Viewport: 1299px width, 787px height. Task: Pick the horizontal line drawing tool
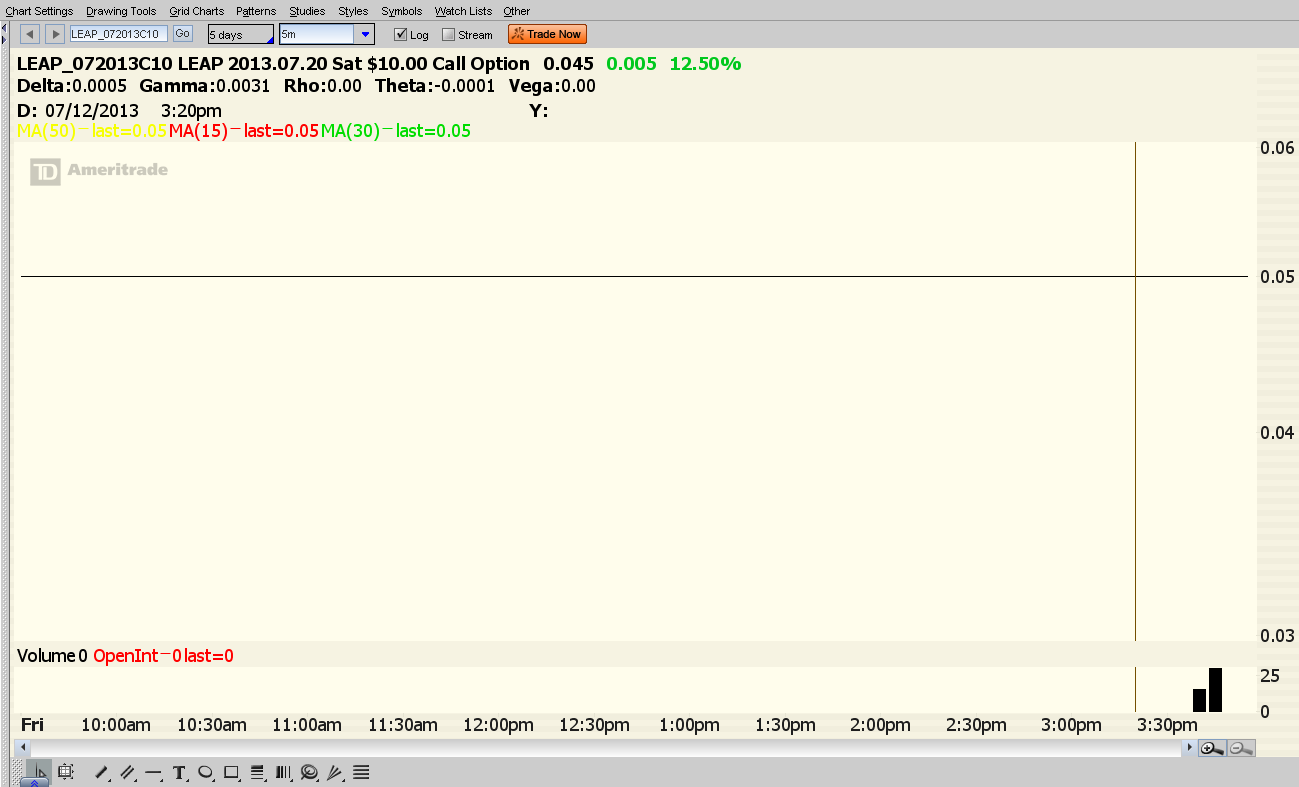[154, 772]
